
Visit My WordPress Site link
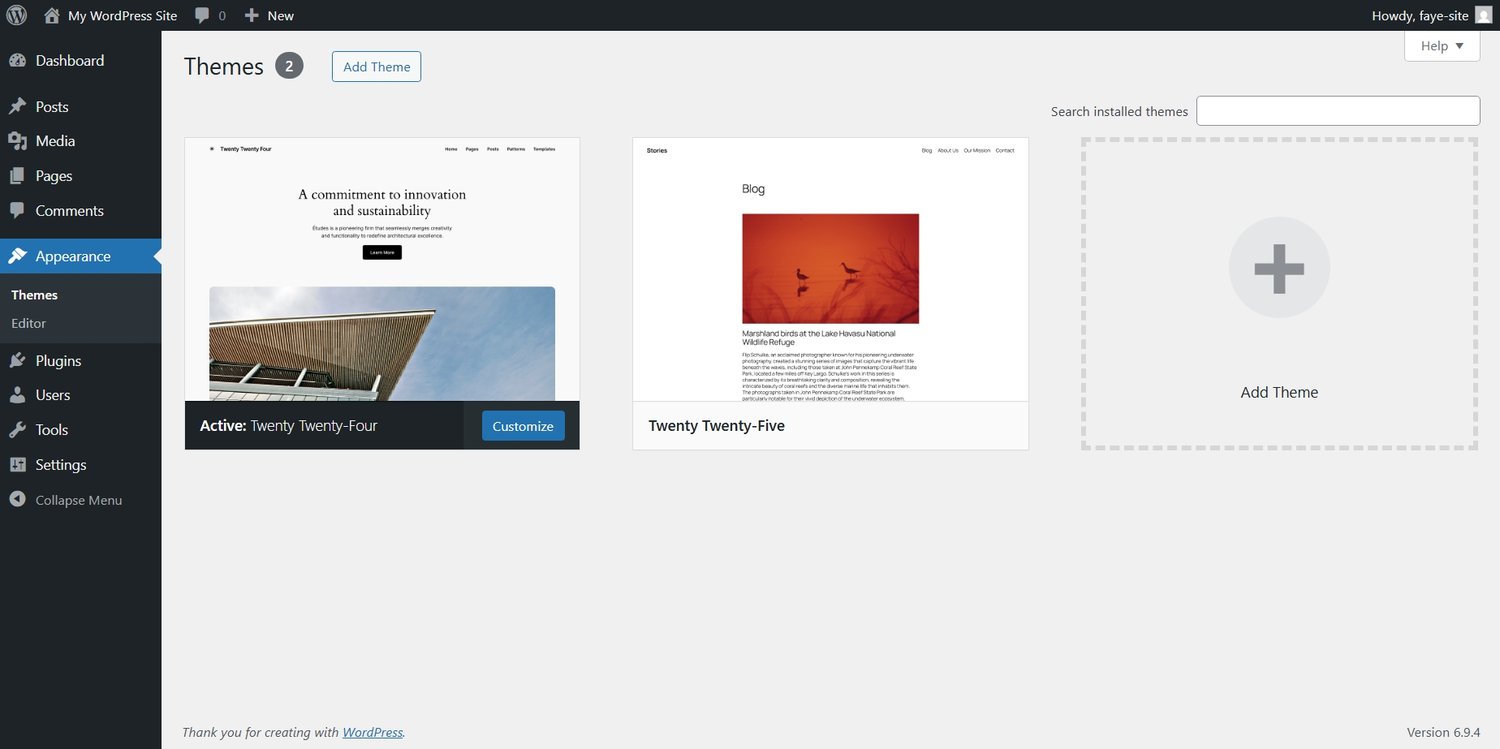pyautogui.click(x=123, y=16)
